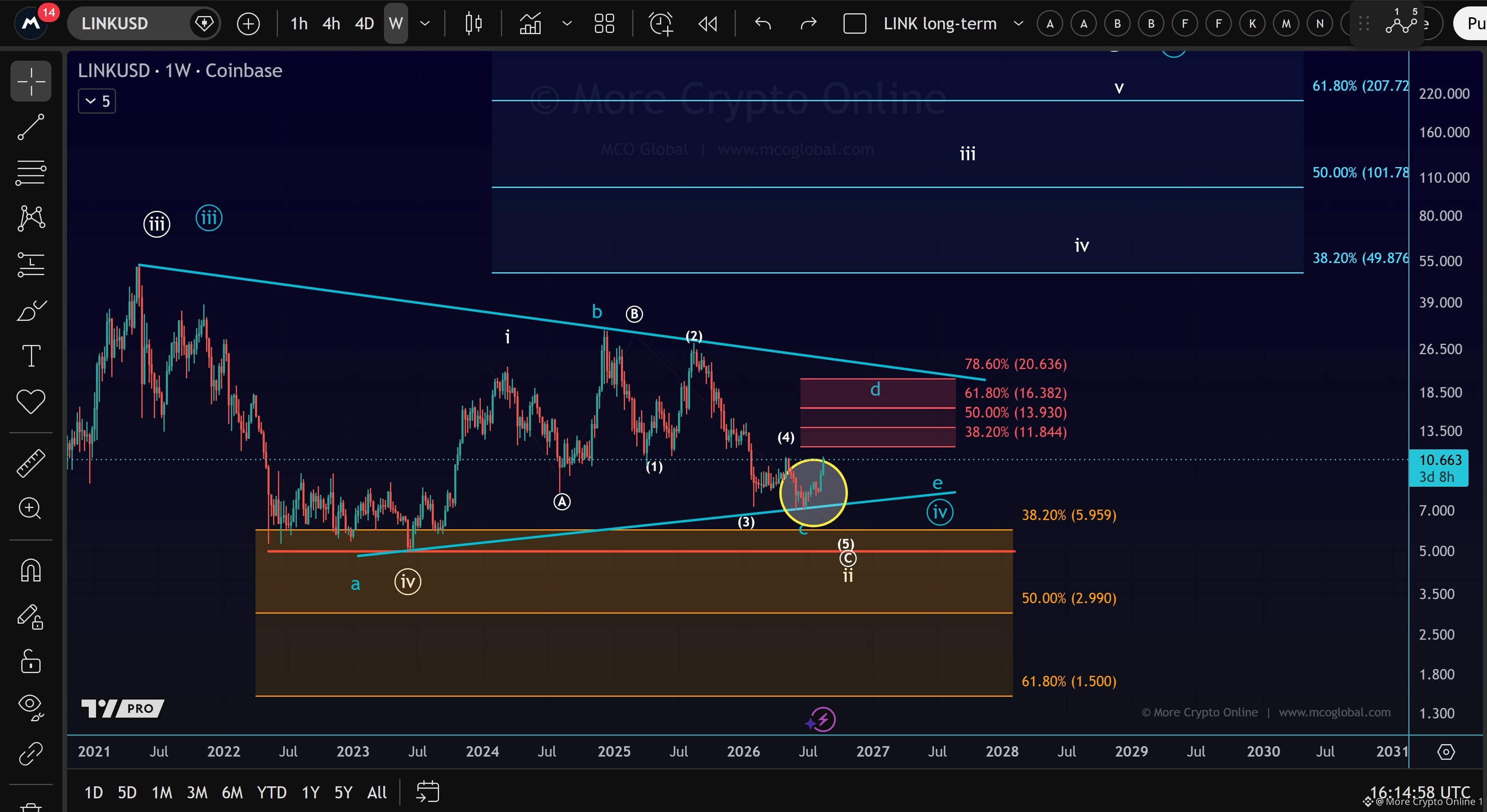The image size is (1487, 812).
Task: Select the W weekly timeframe
Action: pos(396,24)
